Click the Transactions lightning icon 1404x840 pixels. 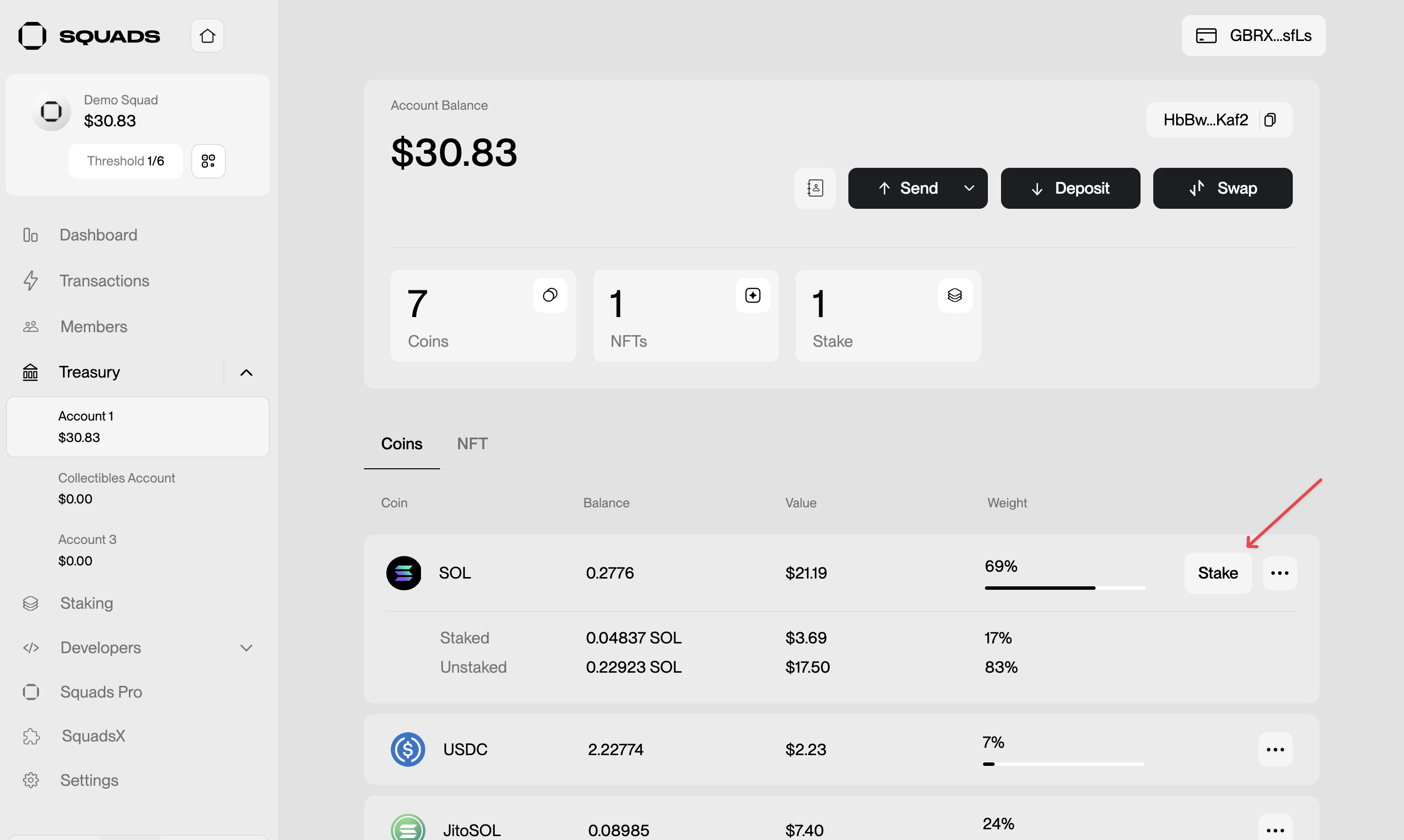pos(31,280)
